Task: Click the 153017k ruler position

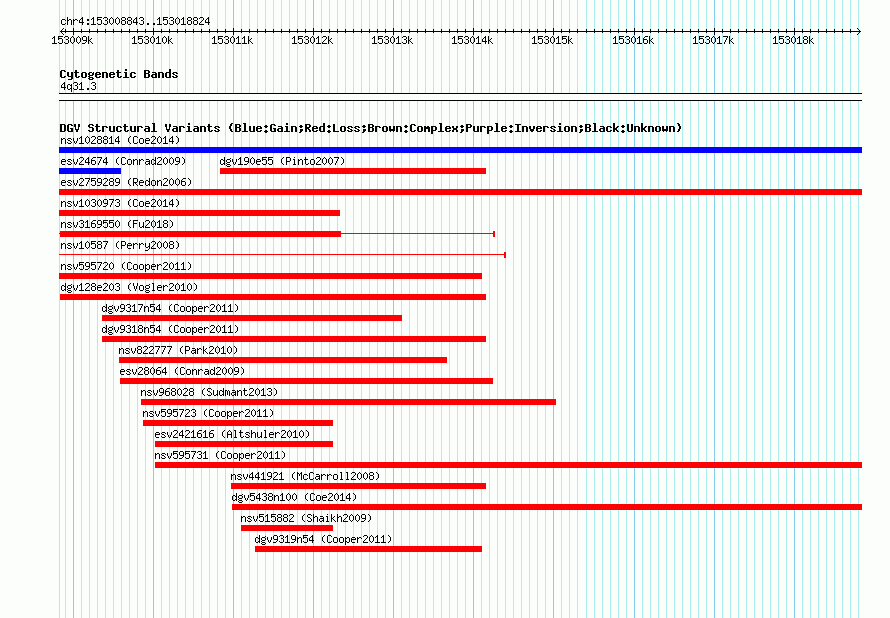Action: coord(713,40)
